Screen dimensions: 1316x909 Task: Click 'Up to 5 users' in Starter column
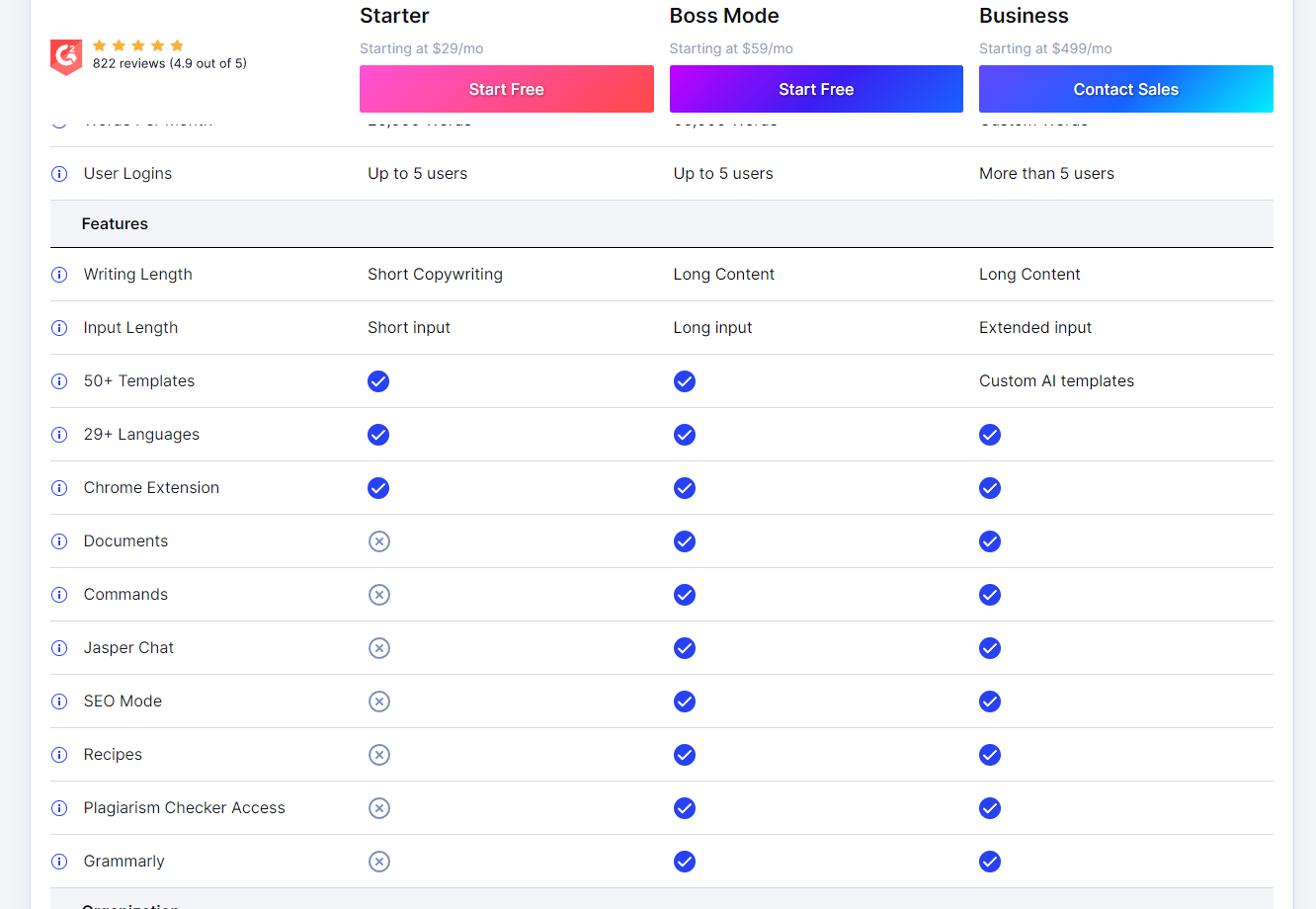click(417, 174)
